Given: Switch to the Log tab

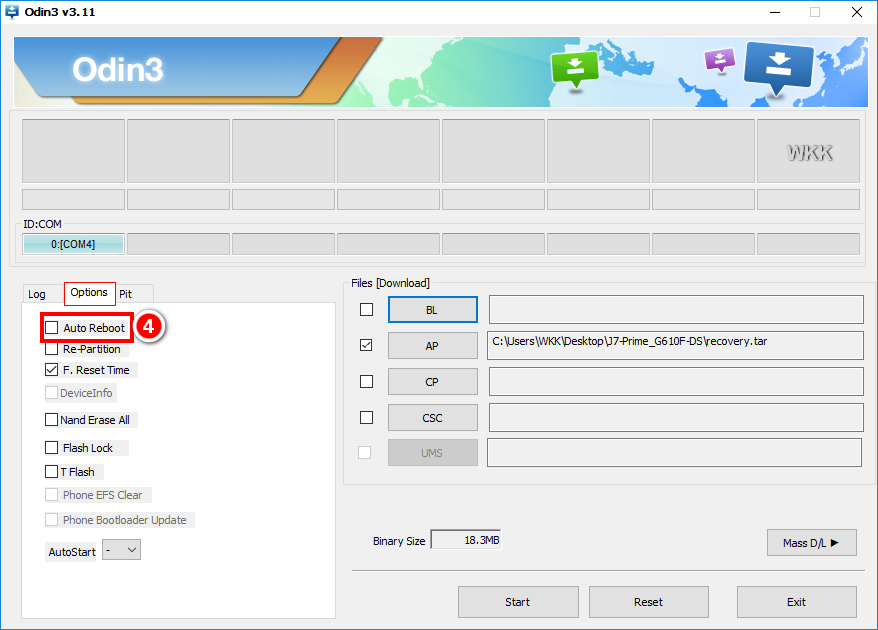Looking at the screenshot, I should click(37, 294).
